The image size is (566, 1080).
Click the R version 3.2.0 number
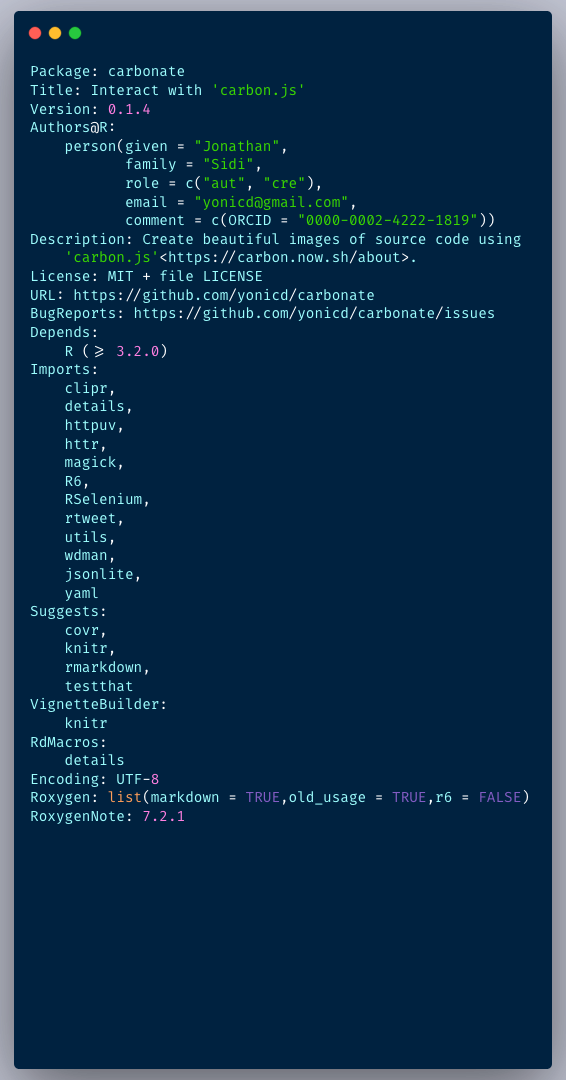(x=138, y=351)
